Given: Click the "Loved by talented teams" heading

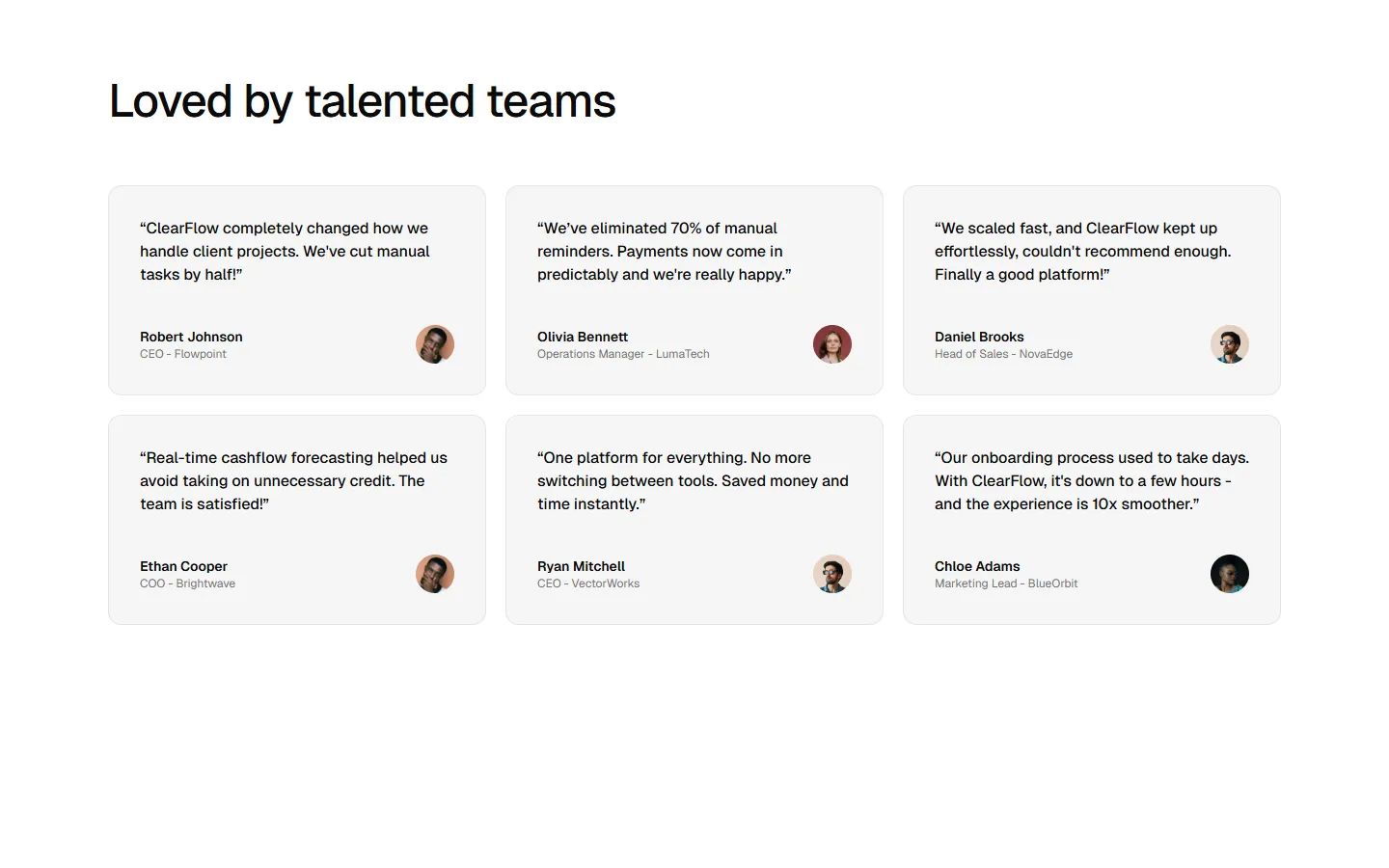Looking at the screenshot, I should pyautogui.click(x=363, y=101).
